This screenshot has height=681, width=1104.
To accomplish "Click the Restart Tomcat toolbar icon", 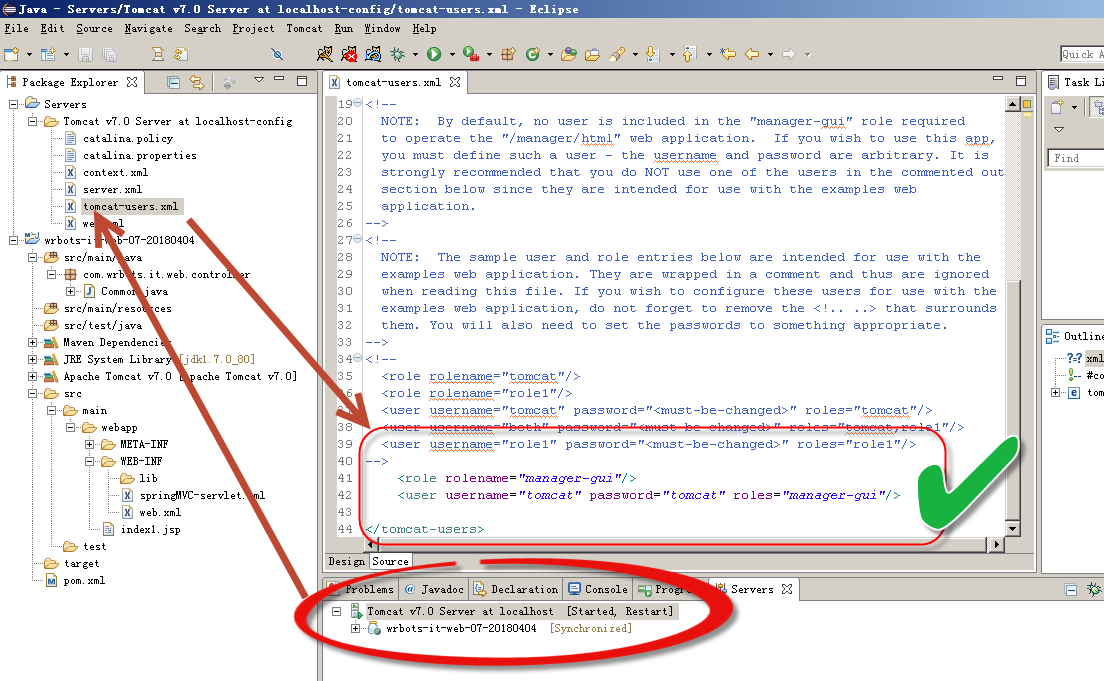I will pos(373,54).
